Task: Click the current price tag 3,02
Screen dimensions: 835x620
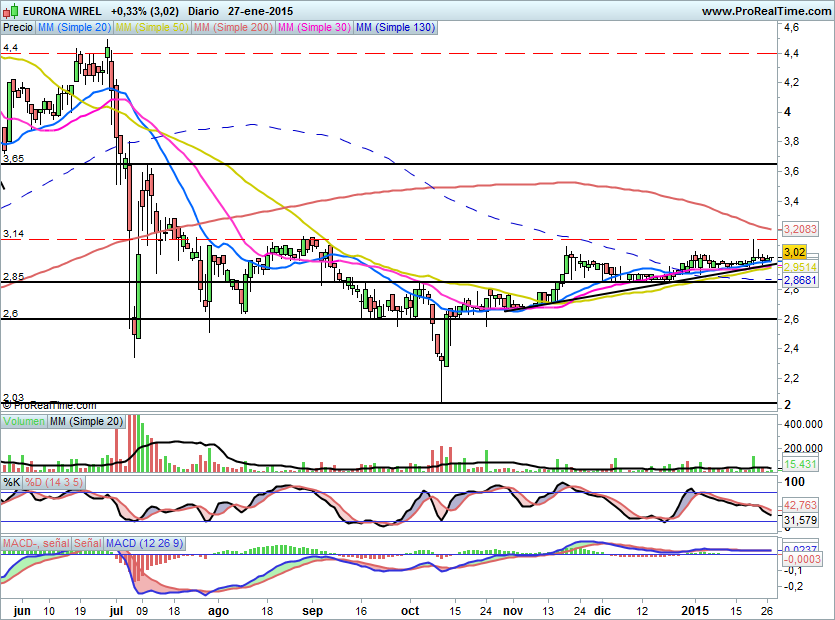Action: [x=794, y=252]
